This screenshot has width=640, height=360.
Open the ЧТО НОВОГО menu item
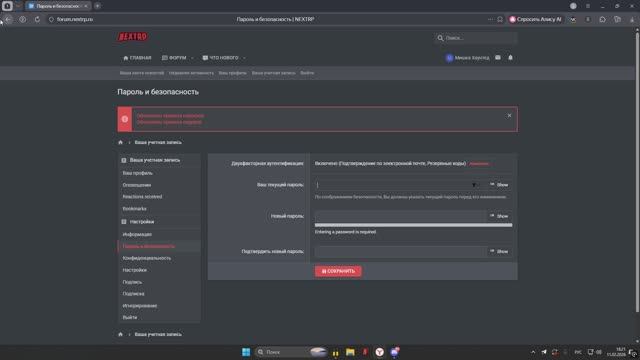tap(220, 58)
